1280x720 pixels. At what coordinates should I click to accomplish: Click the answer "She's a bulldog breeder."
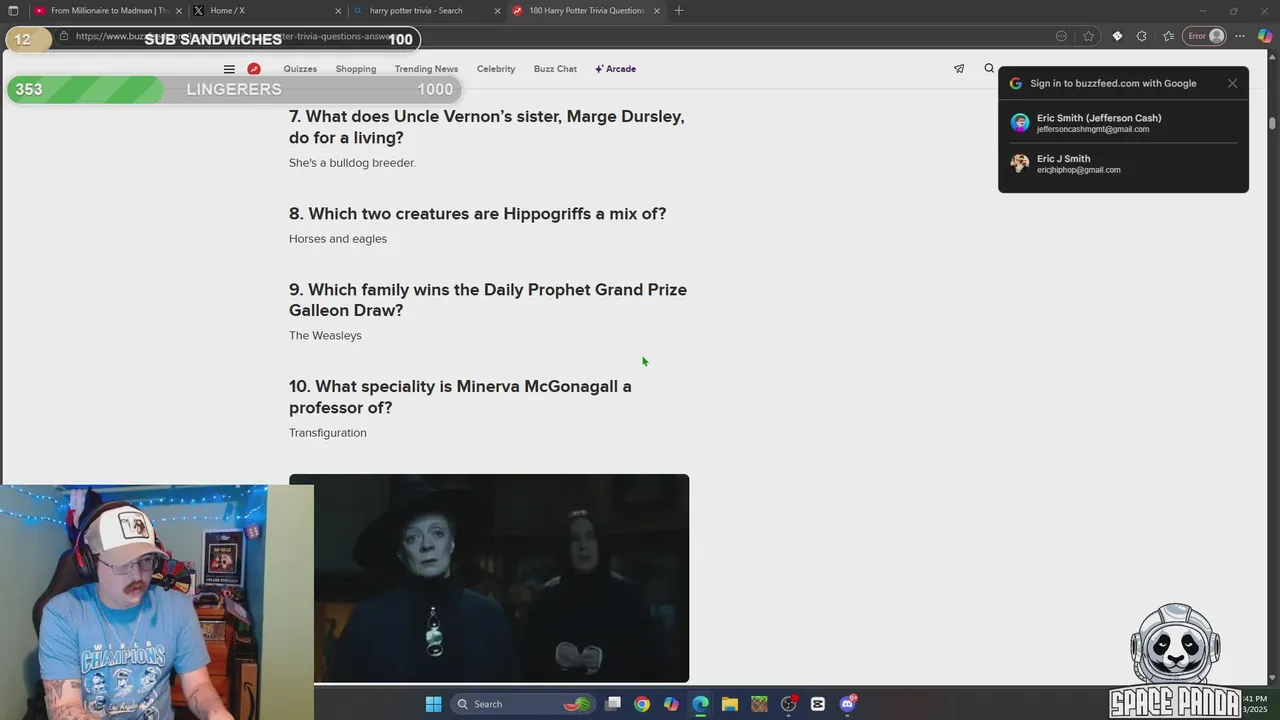point(352,163)
